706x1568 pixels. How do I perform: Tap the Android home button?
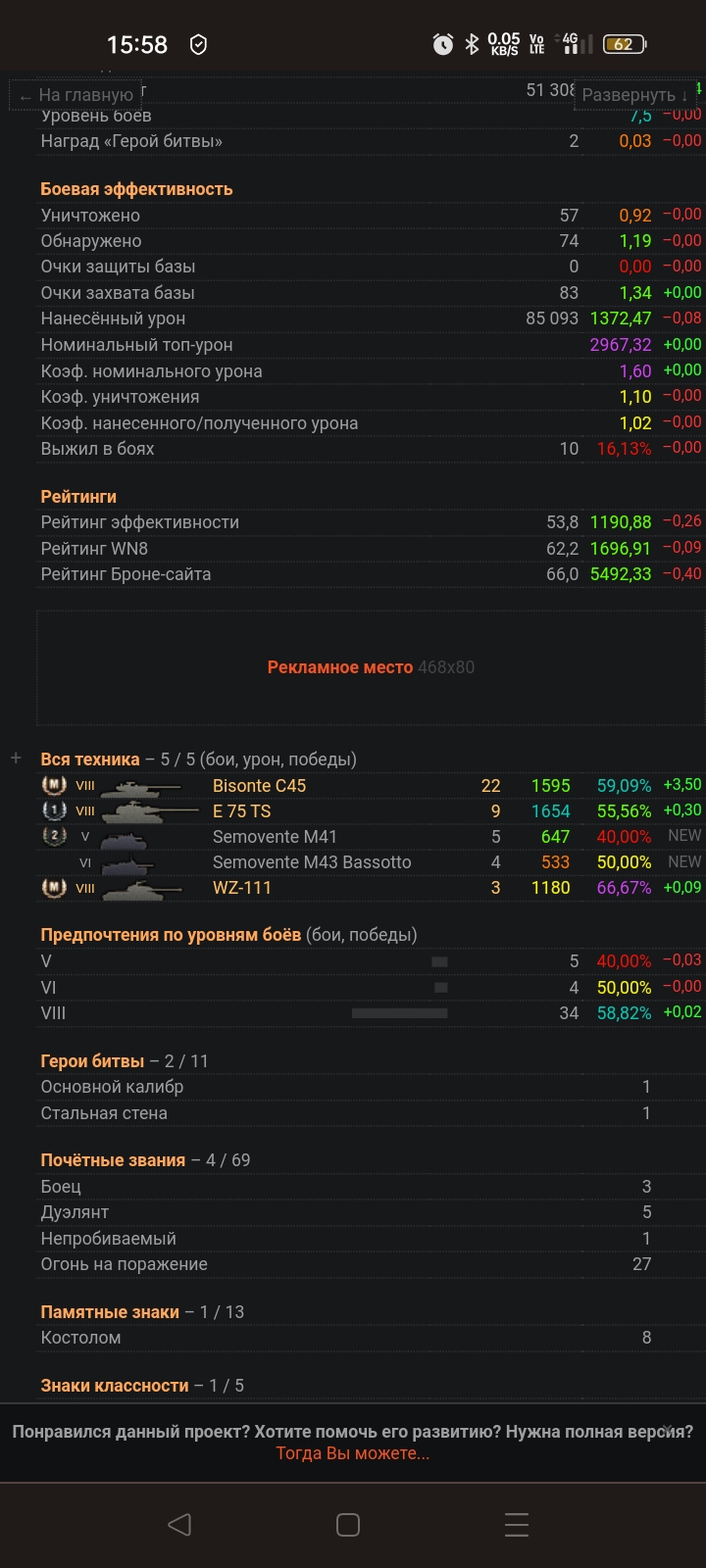pos(348,1524)
